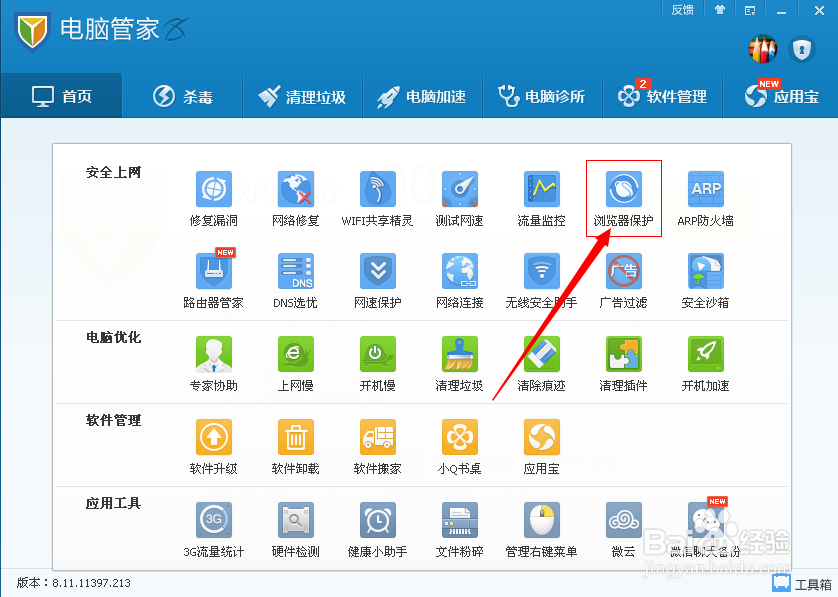
Task: Click the 开机慢 icon
Action: tap(377, 354)
